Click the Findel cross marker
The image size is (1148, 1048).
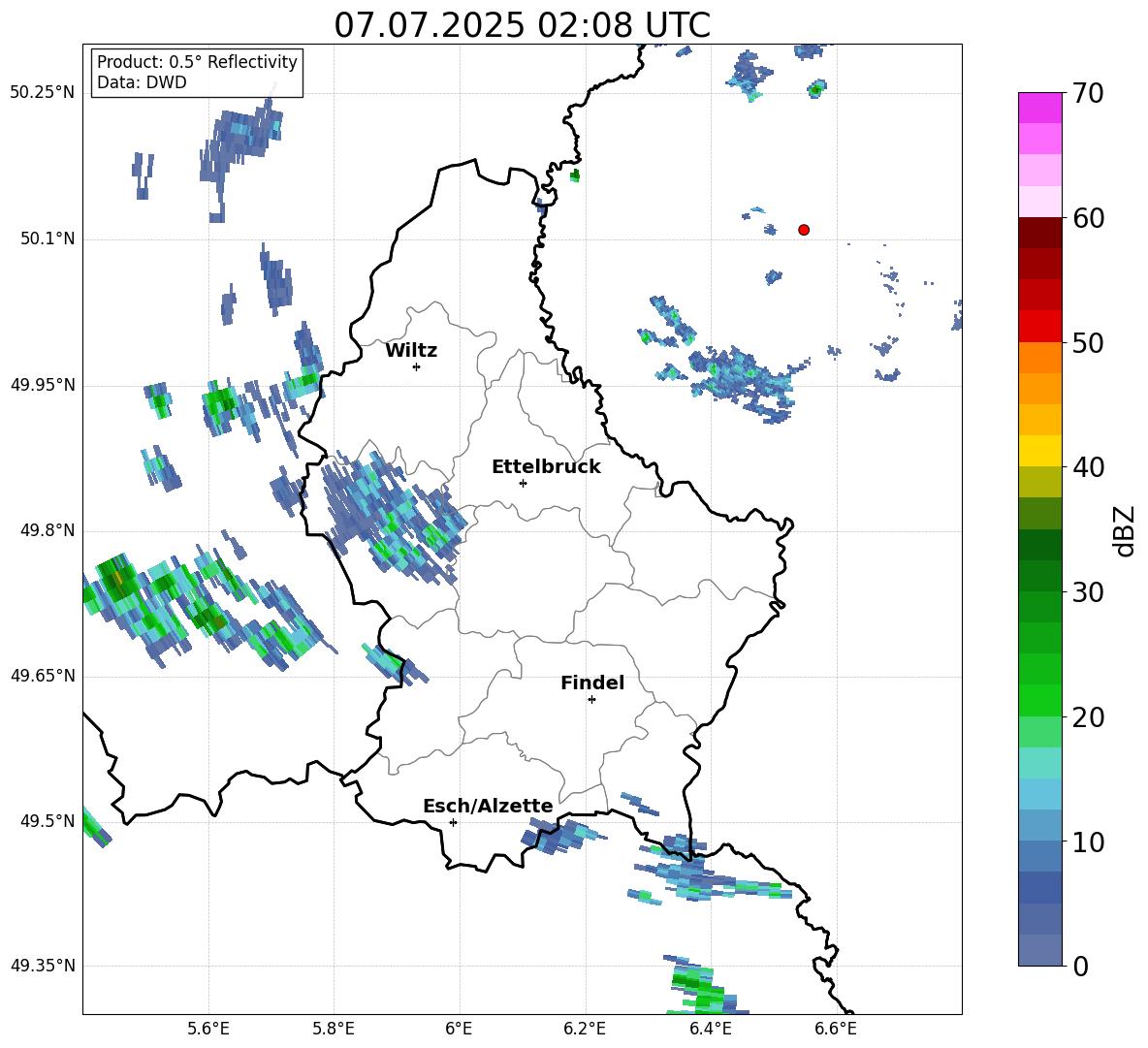(591, 700)
